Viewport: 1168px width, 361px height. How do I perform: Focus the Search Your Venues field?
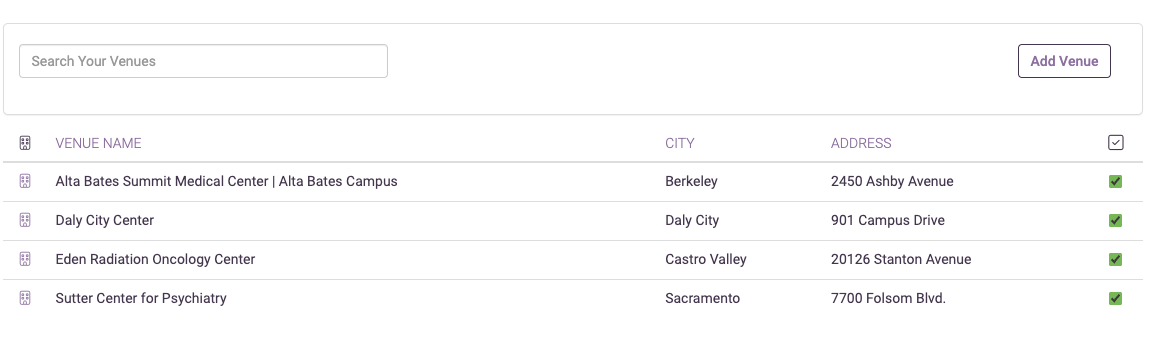pyautogui.click(x=203, y=61)
